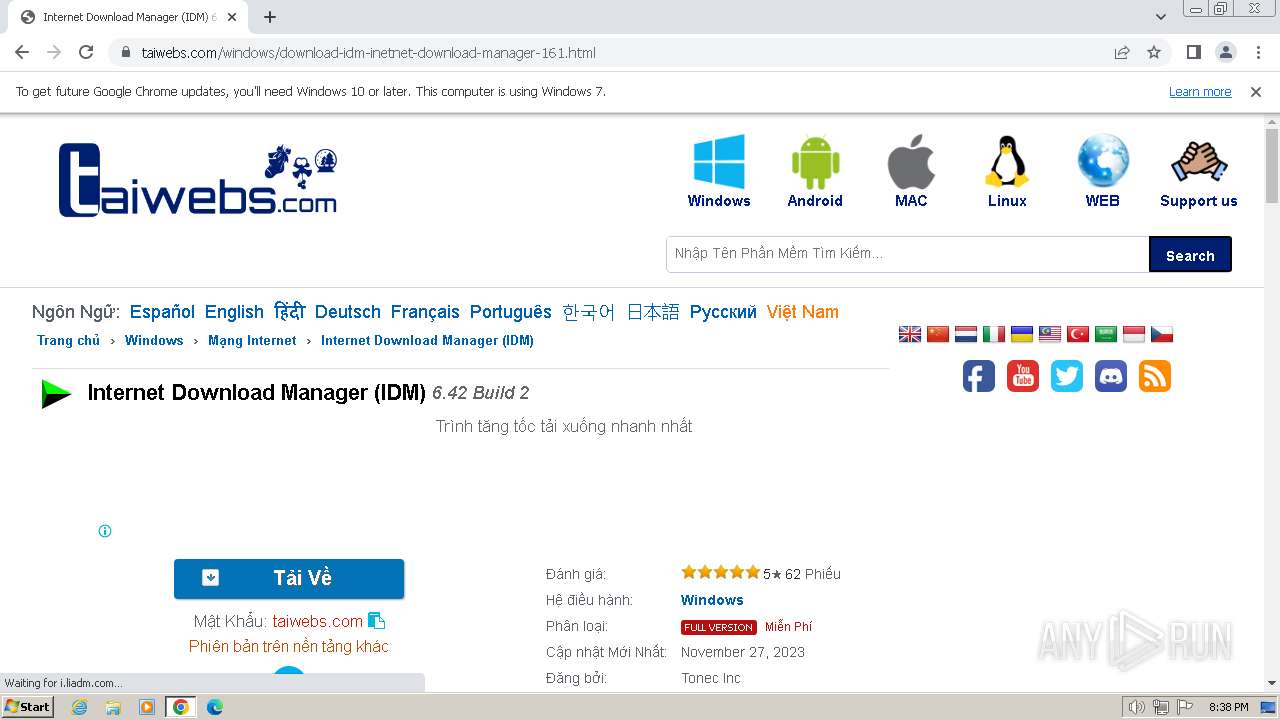Screen dimensions: 1280x720
Task: Expand the tab search dropdown arrow
Action: point(1161,17)
